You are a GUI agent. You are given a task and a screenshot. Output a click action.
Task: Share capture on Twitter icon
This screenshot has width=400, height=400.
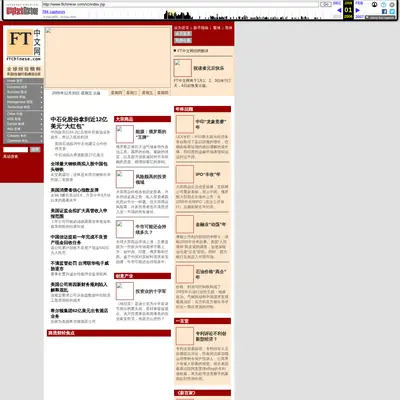coord(392,11)
